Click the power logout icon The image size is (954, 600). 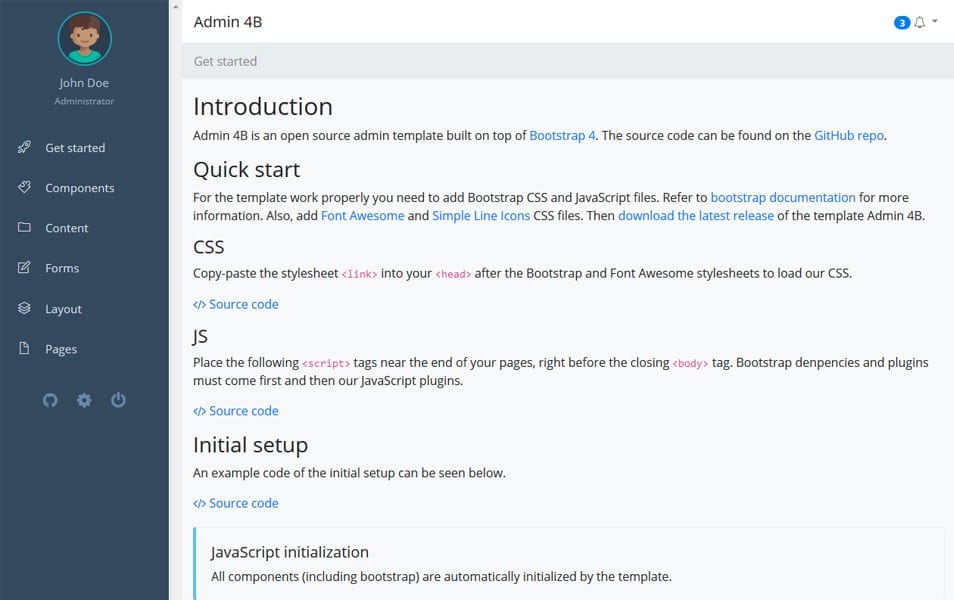[x=118, y=400]
